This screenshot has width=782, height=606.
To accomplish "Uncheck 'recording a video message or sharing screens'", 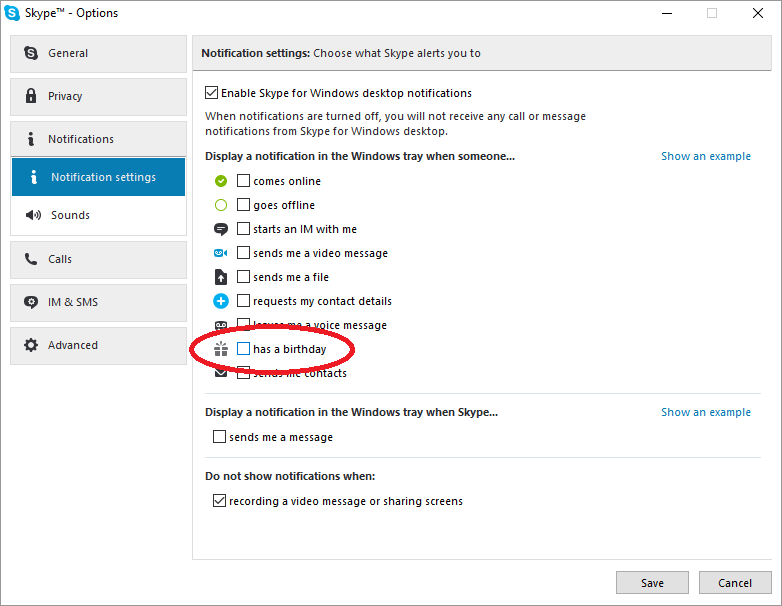I will 219,500.
